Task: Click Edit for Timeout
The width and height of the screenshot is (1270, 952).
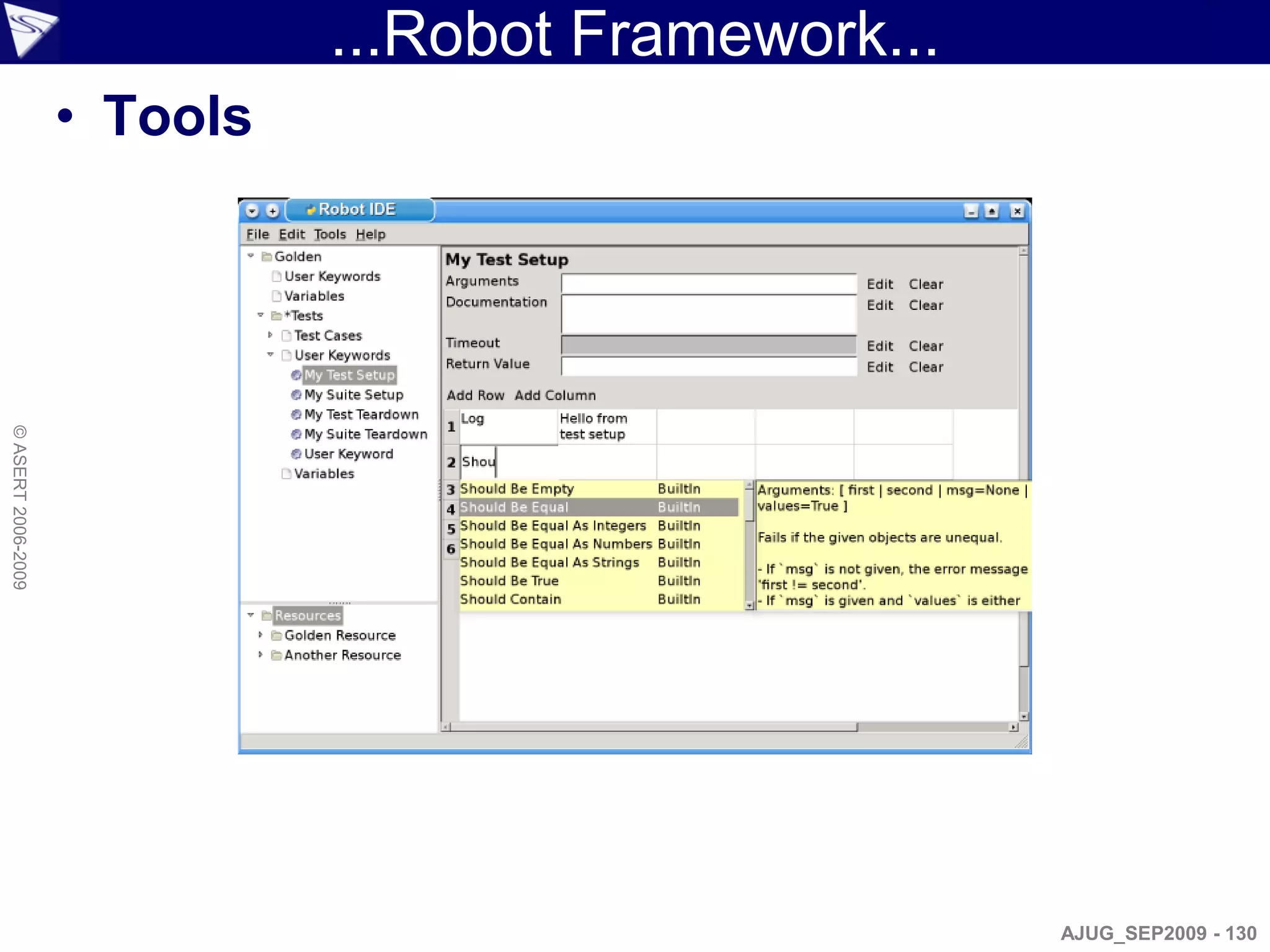Action: point(880,346)
